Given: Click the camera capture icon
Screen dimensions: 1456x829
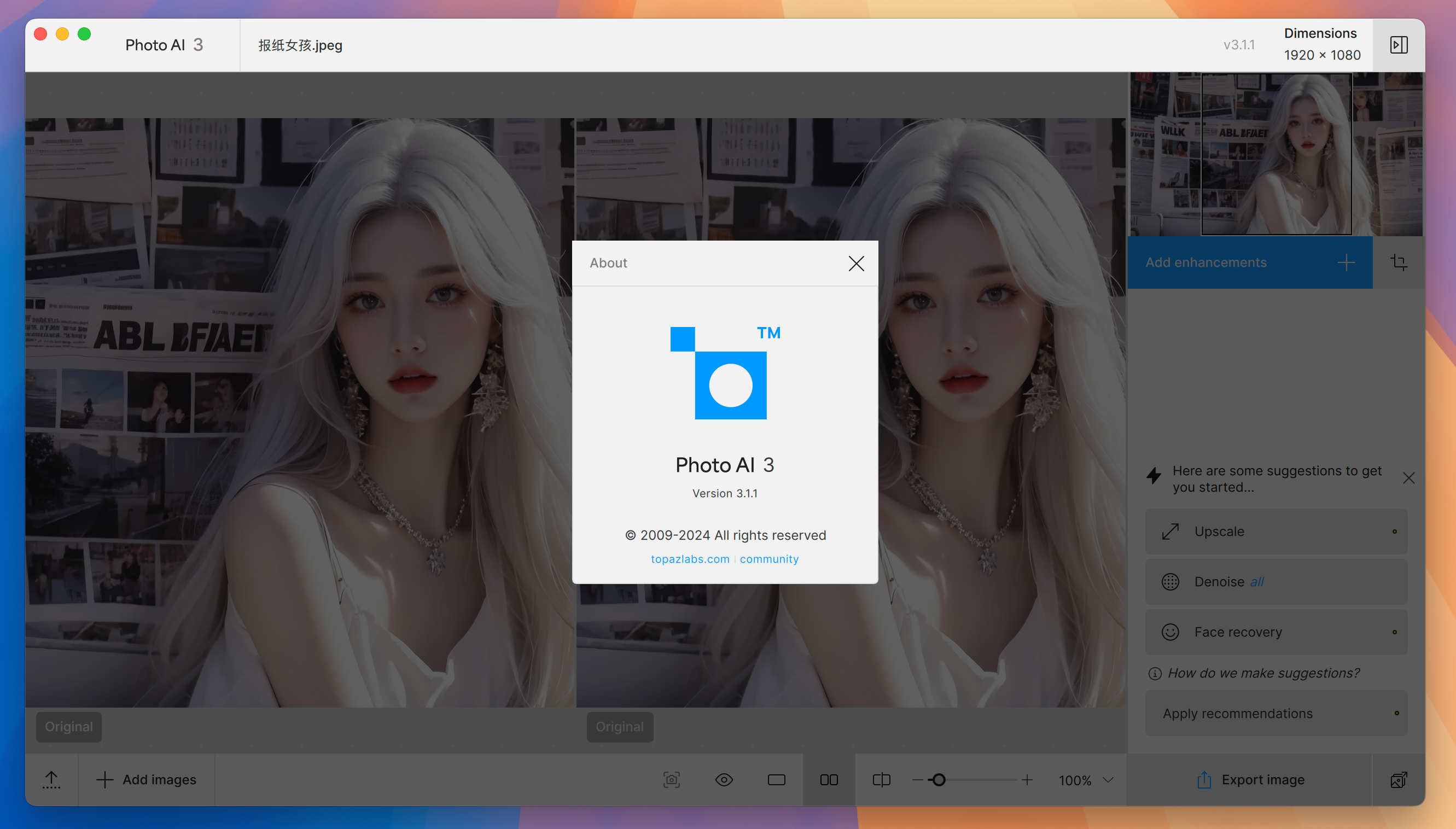Looking at the screenshot, I should point(671,779).
